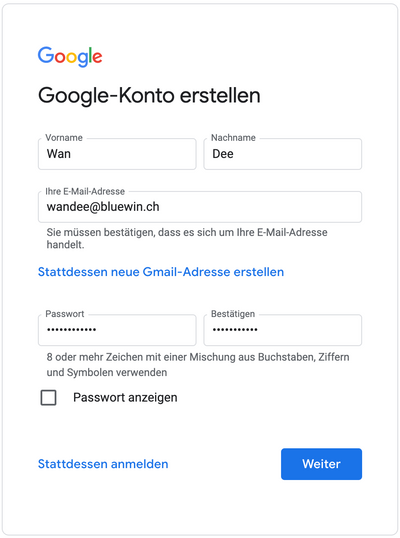Click the typed text 'wandee@bluewin.ch'

point(103,207)
